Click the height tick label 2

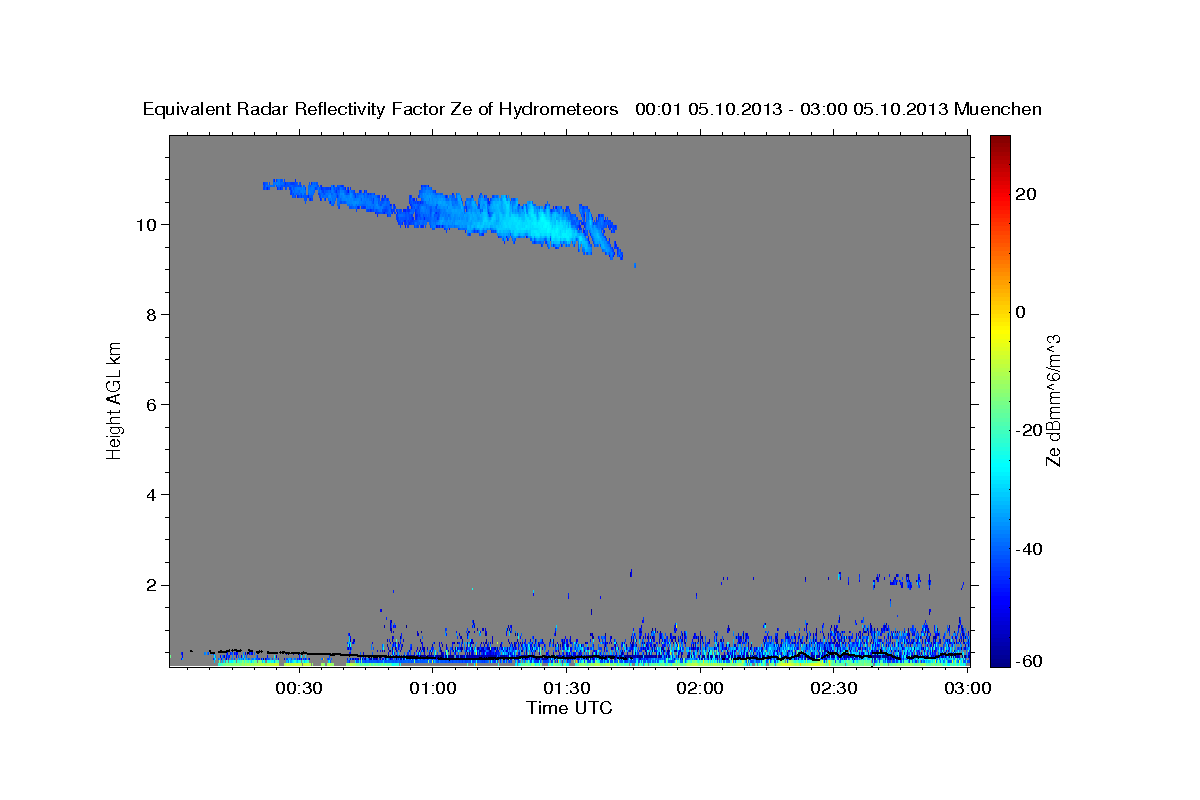click(x=153, y=584)
